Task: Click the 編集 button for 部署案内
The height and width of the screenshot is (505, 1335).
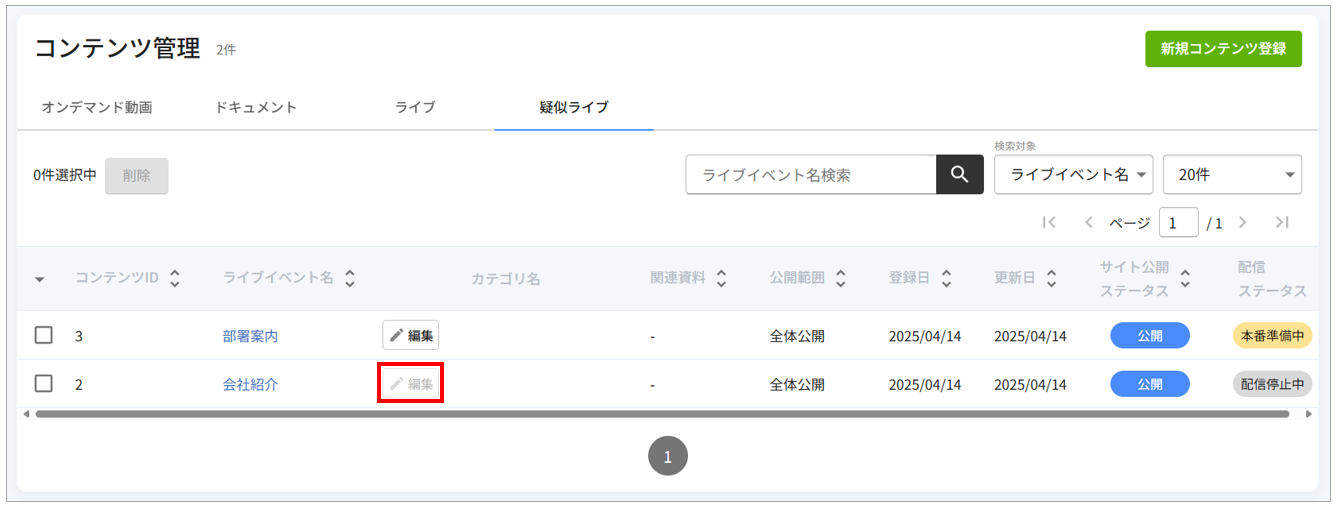Action: (x=411, y=335)
